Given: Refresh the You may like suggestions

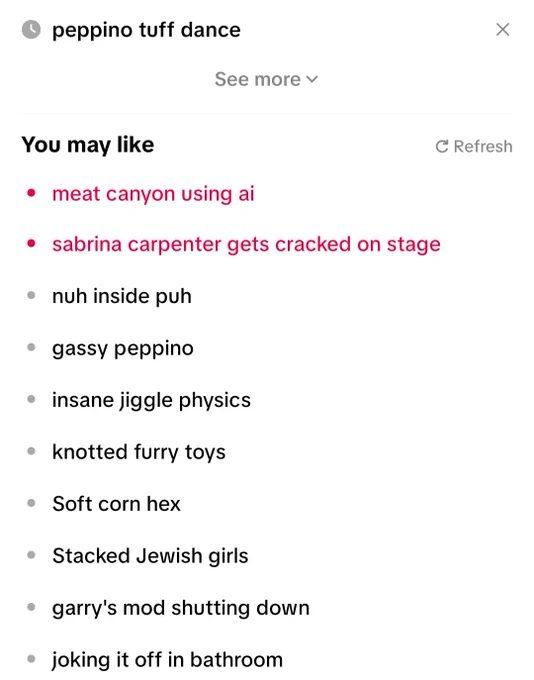Looking at the screenshot, I should point(474,147).
